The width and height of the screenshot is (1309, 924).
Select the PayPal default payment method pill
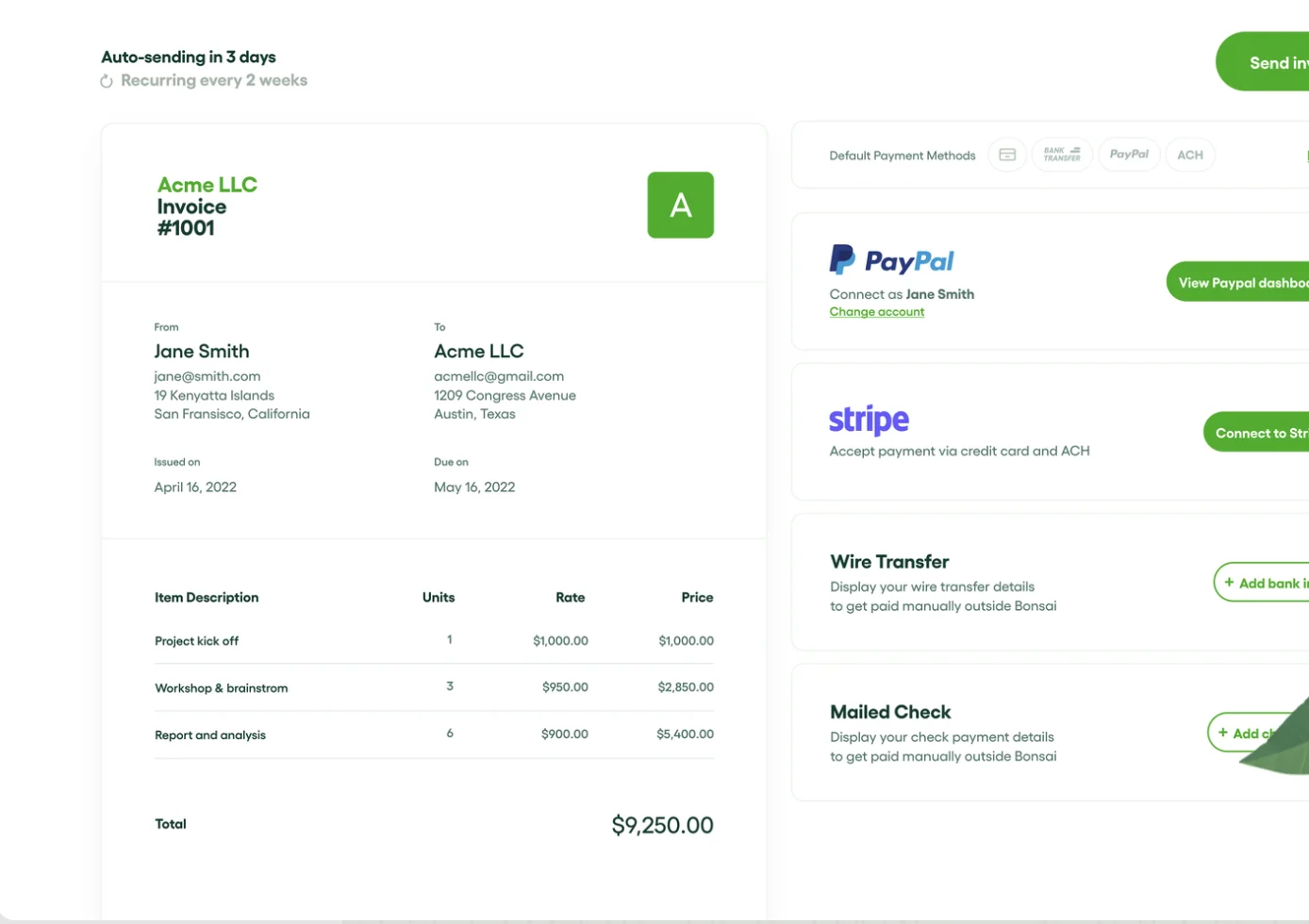click(1129, 155)
